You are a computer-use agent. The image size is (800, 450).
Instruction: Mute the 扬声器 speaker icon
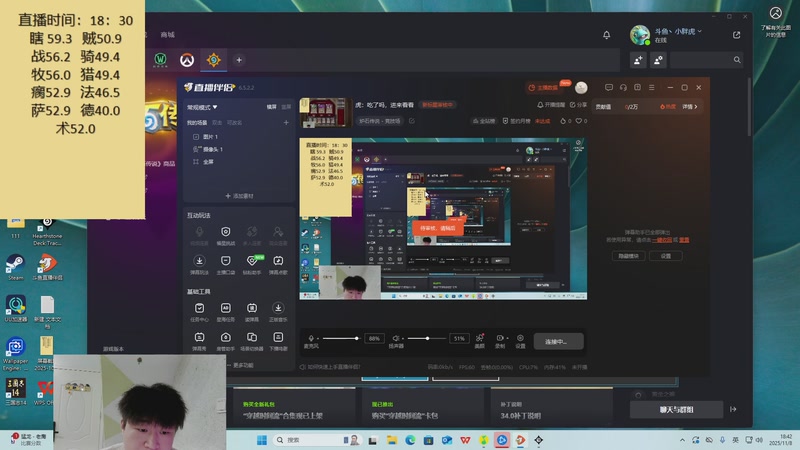click(395, 338)
